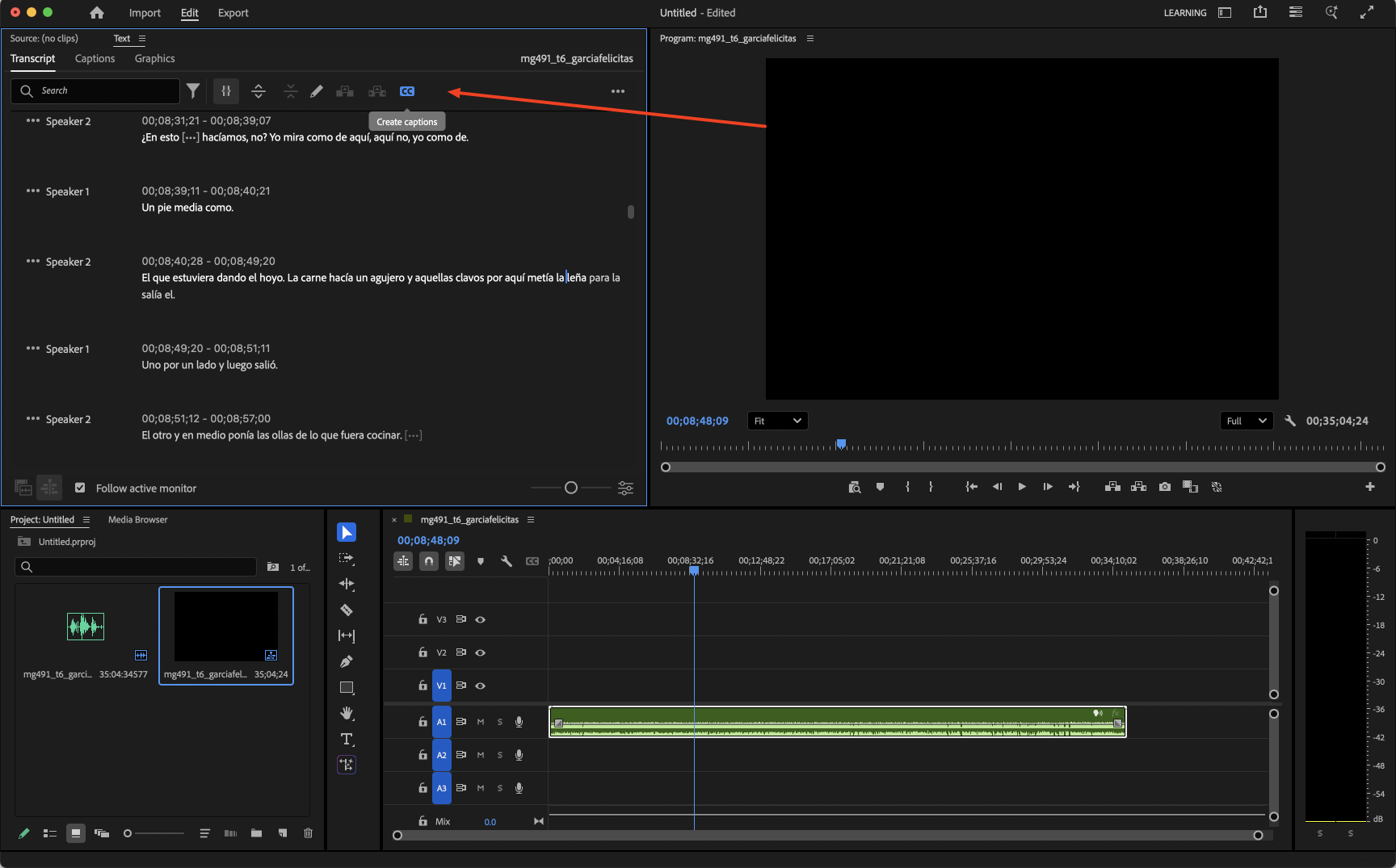Click the transcript filter funnel icon
The image size is (1396, 868).
[x=193, y=91]
